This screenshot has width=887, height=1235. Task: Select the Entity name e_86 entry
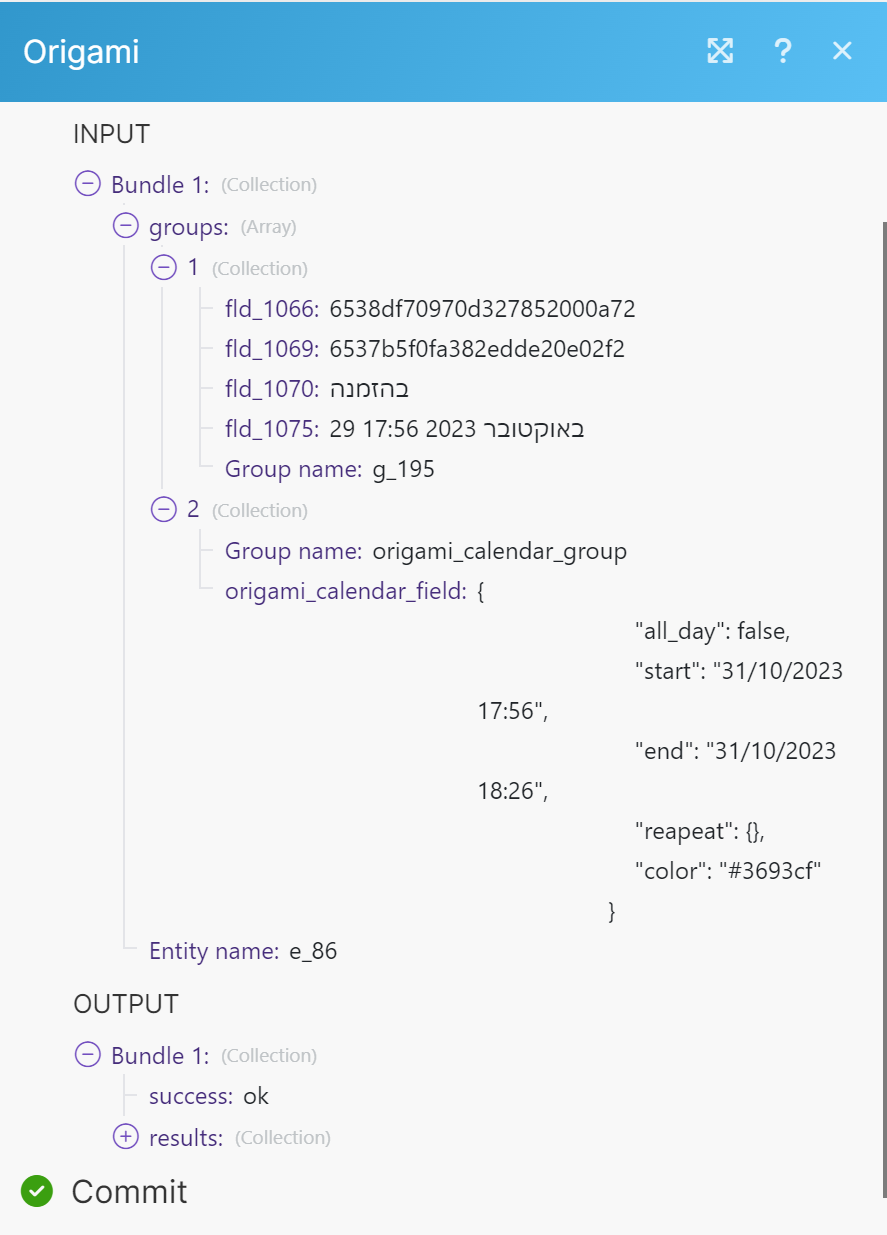pos(243,951)
